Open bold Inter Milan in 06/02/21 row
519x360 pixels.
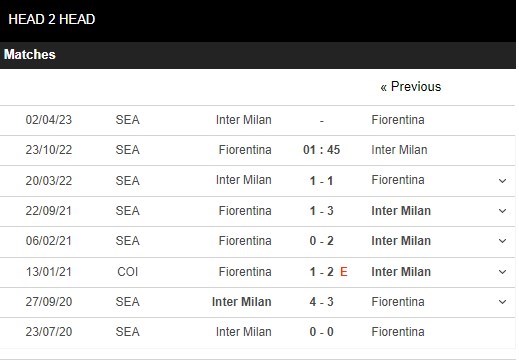coord(401,241)
